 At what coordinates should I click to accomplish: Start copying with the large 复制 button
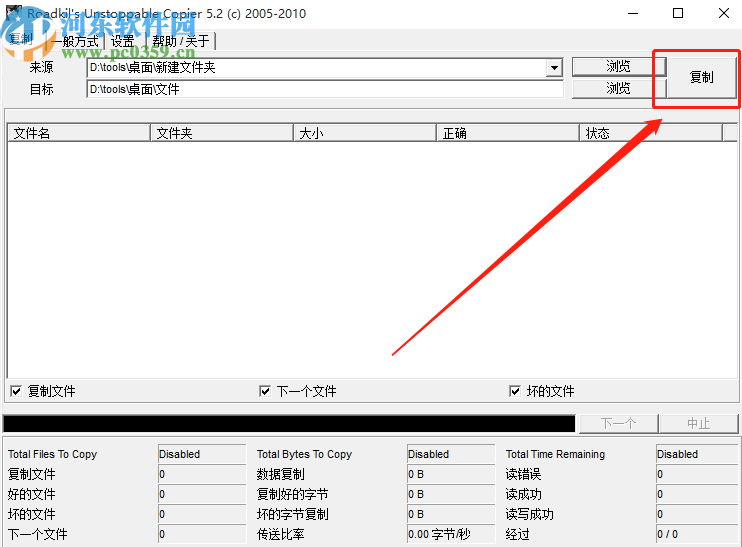pos(701,77)
